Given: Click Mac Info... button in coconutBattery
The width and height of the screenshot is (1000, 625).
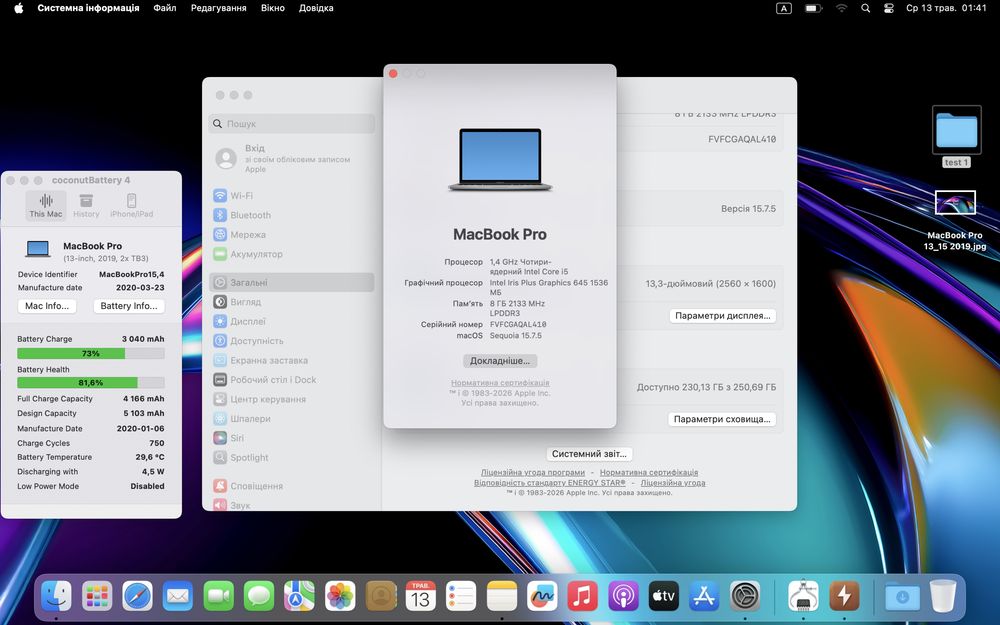Looking at the screenshot, I should point(47,306).
